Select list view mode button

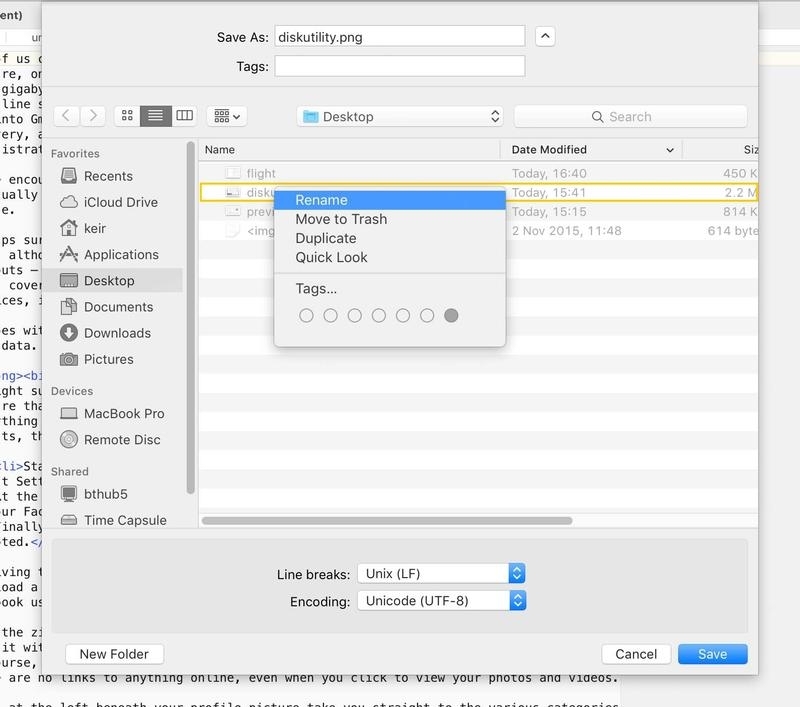[156, 116]
